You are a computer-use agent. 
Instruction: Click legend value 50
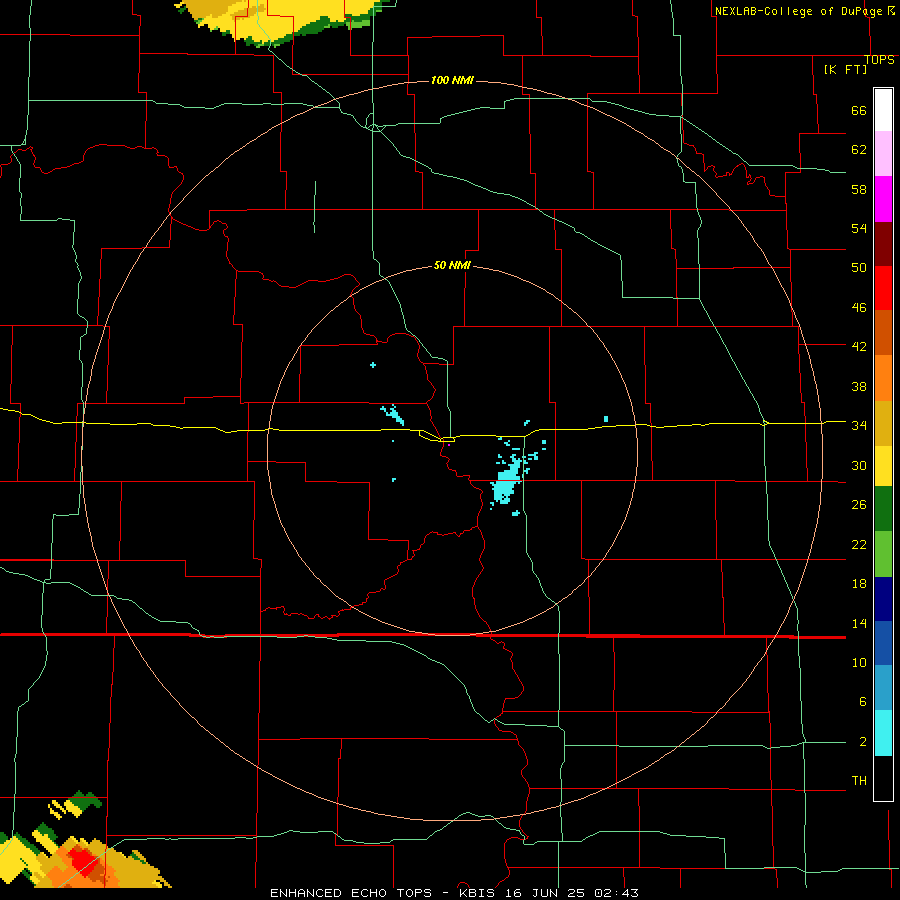point(859,268)
